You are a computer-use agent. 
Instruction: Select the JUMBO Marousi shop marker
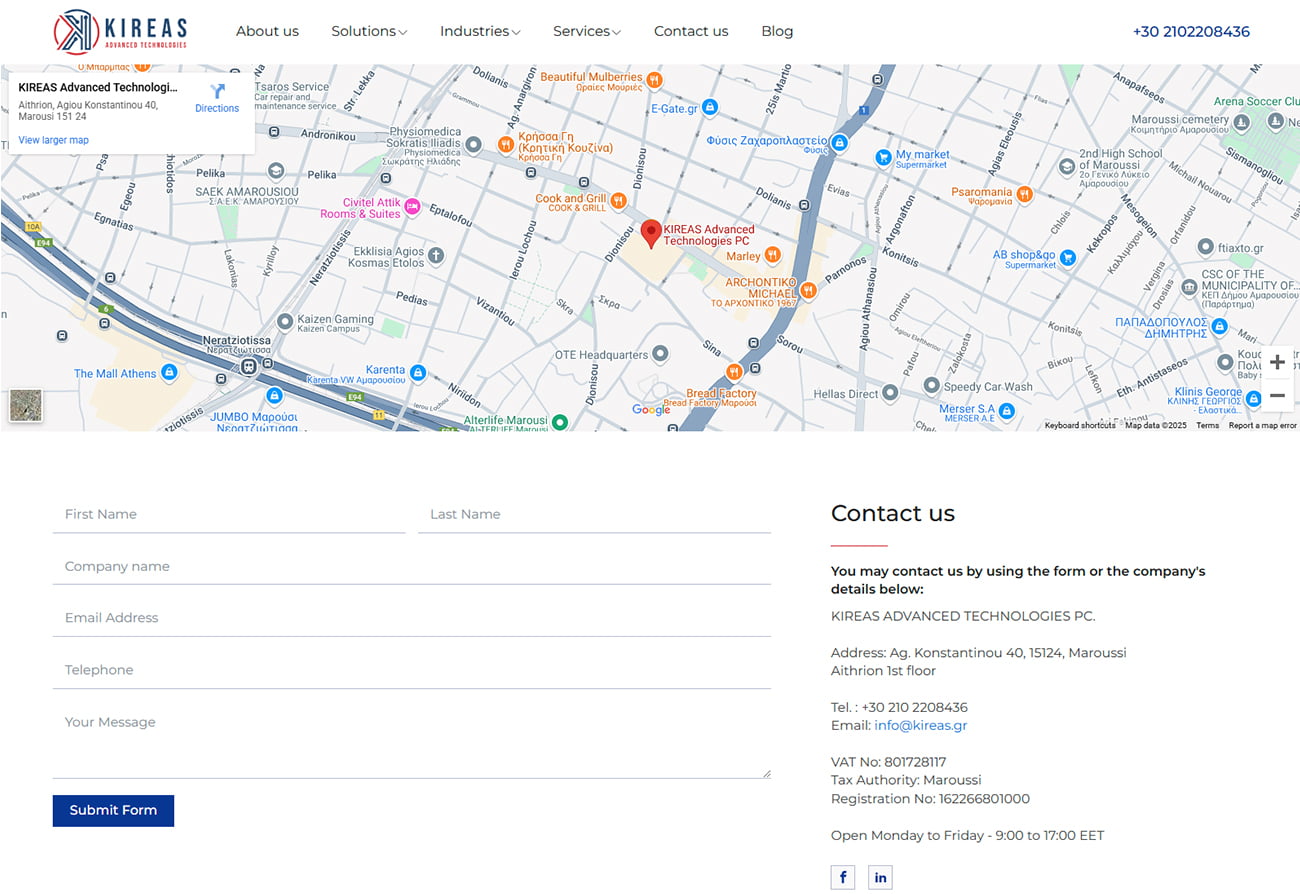tap(274, 396)
